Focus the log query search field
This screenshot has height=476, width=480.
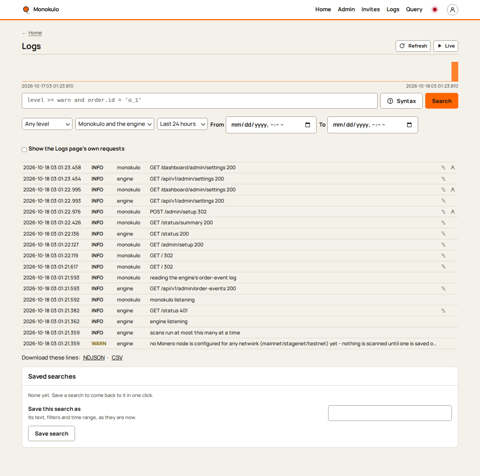pyautogui.click(x=199, y=101)
